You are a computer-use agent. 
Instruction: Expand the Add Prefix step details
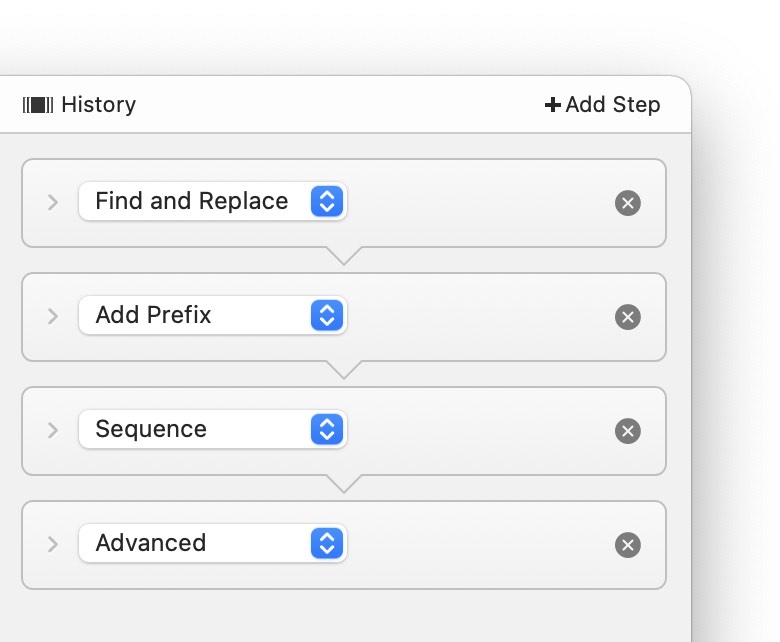(53, 316)
